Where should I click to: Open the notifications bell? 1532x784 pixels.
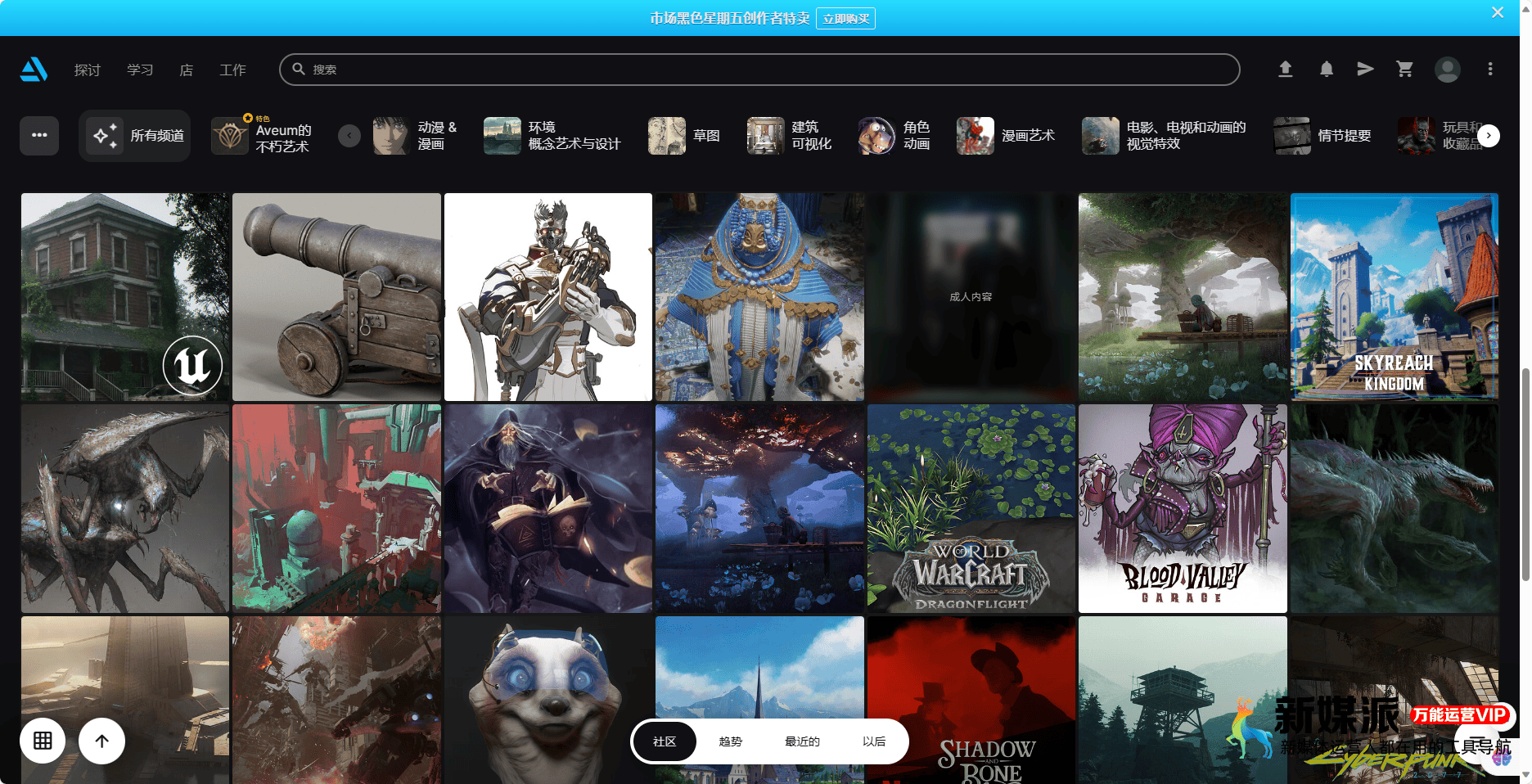[x=1326, y=70]
